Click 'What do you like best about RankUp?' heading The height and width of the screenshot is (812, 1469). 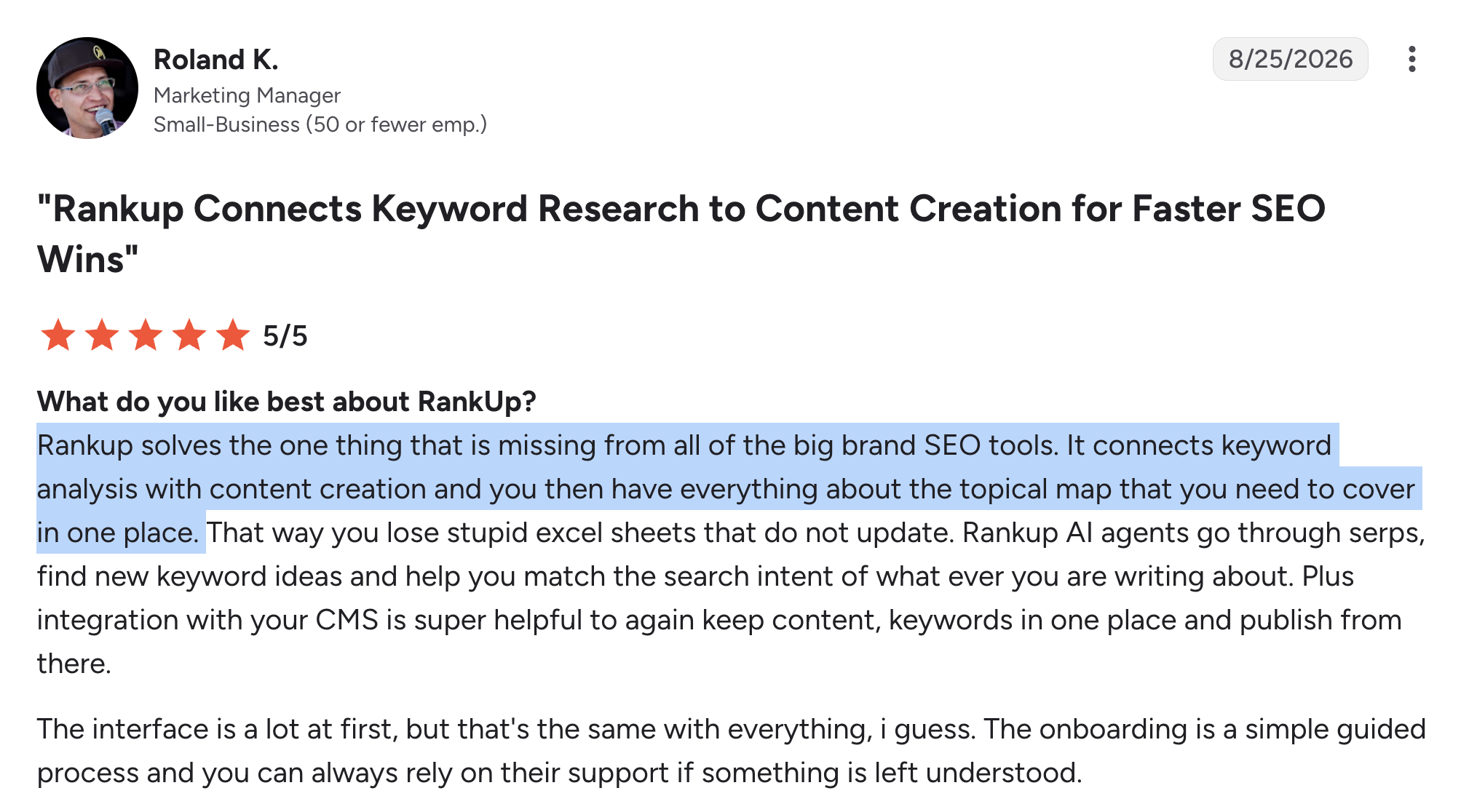tap(287, 401)
